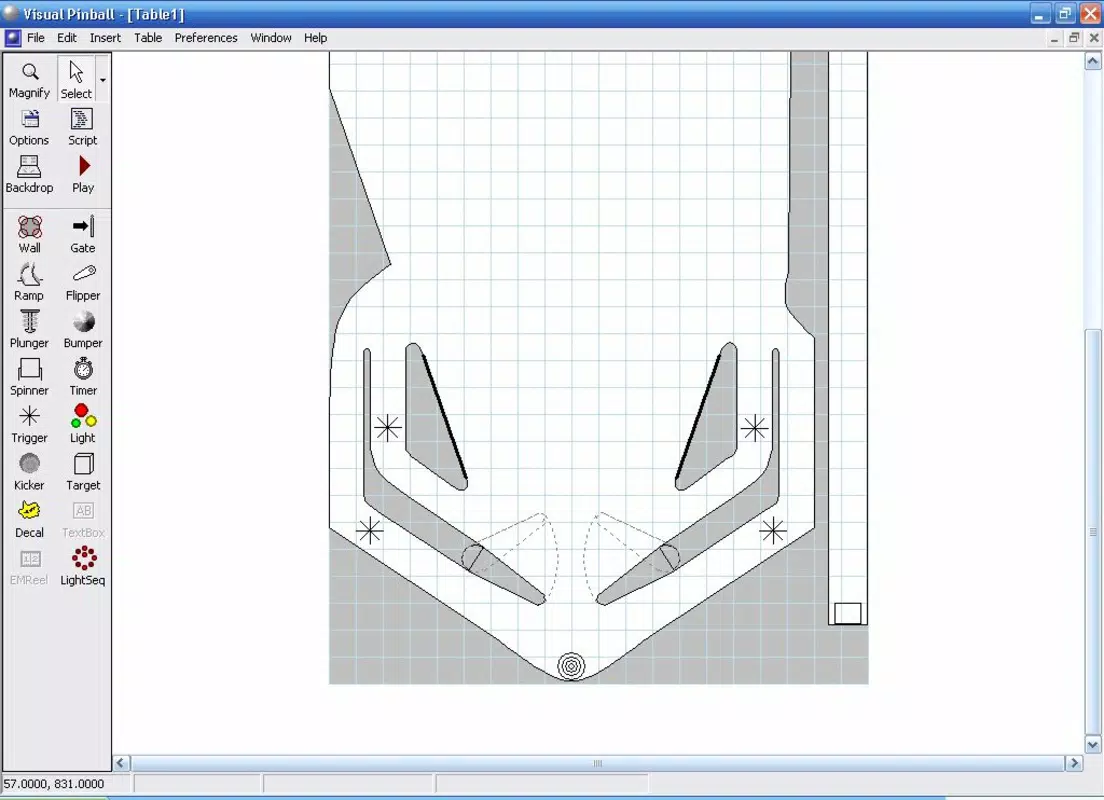The height and width of the screenshot is (800, 1104).
Task: Select the Magnify tool
Action: click(x=30, y=80)
